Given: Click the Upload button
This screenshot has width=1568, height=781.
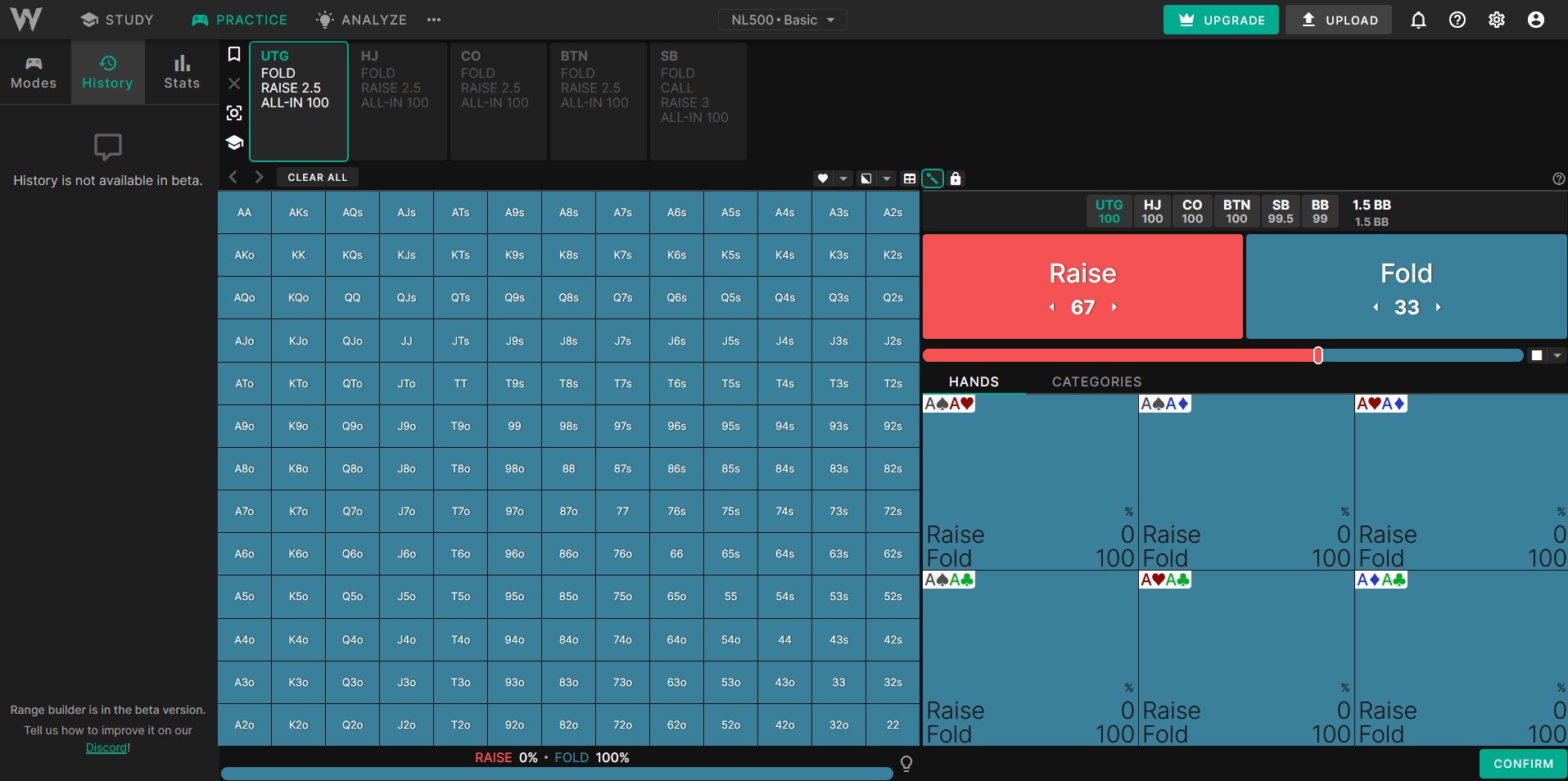Looking at the screenshot, I should pos(1339,20).
